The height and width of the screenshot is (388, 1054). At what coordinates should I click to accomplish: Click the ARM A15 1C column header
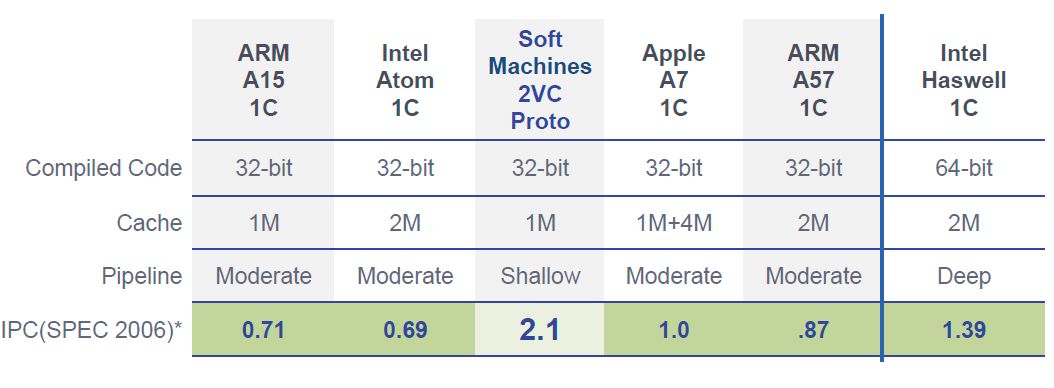tap(263, 79)
